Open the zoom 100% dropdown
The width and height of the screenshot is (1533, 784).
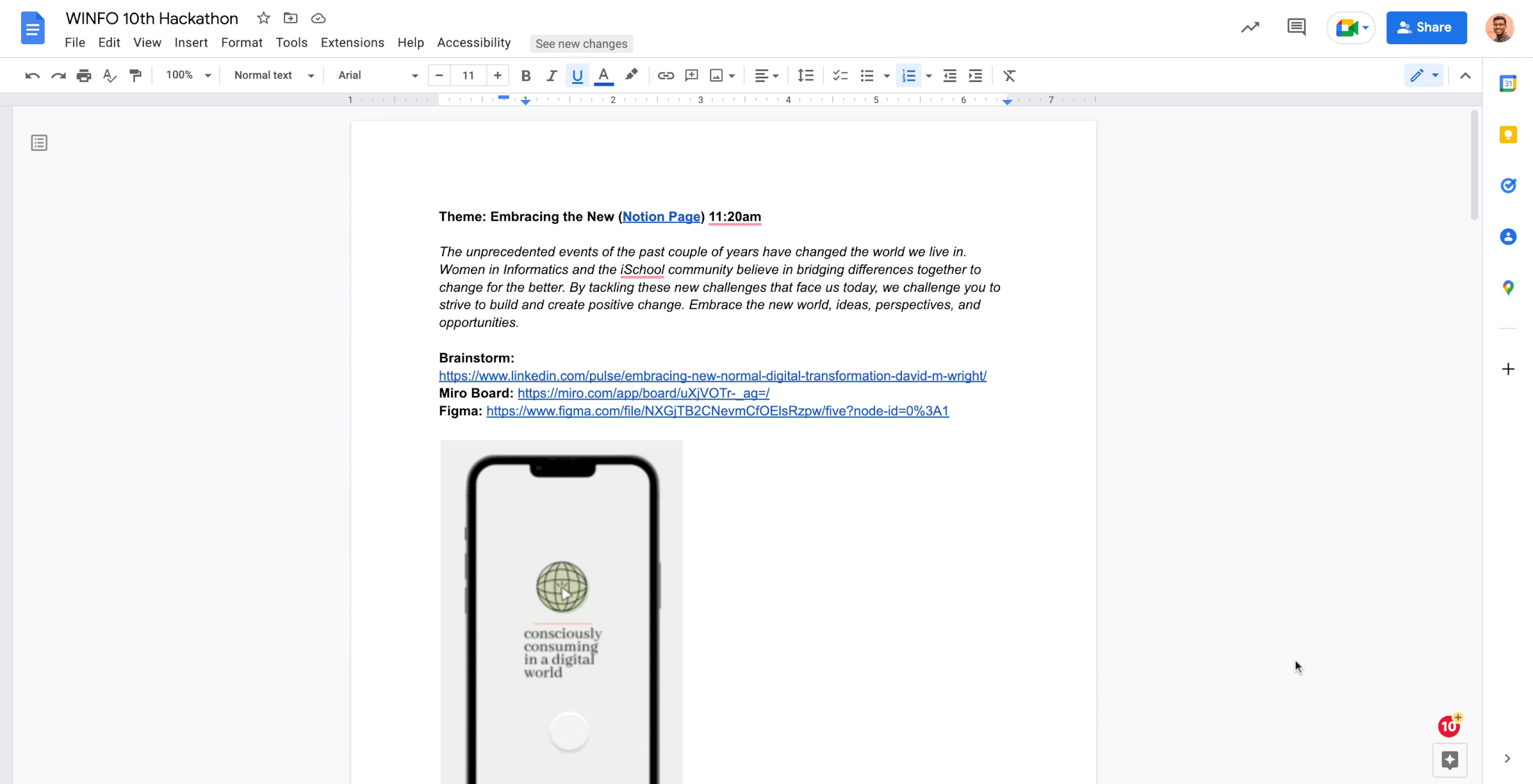click(x=188, y=75)
